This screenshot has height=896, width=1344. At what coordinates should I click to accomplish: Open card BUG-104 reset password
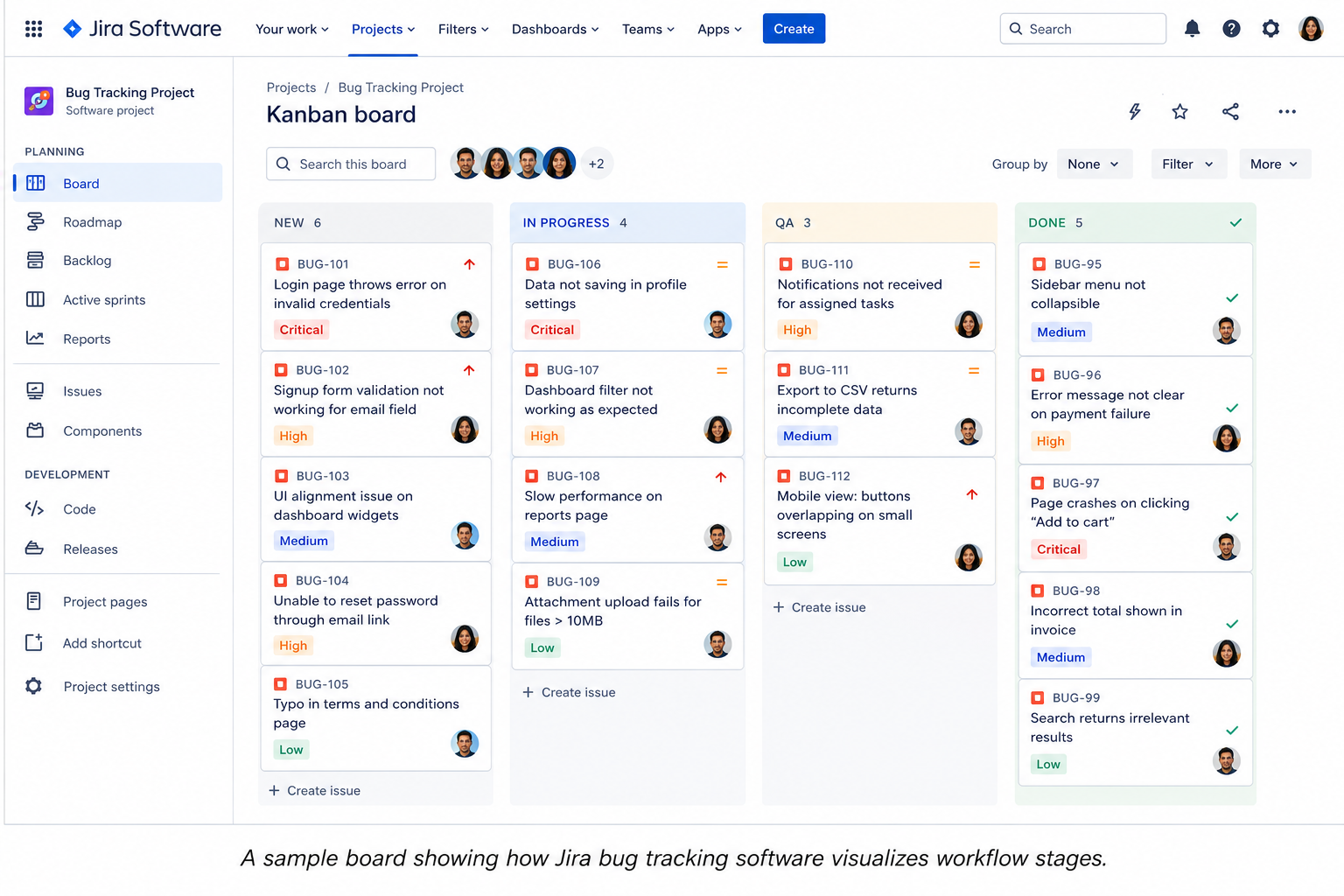pyautogui.click(x=376, y=613)
